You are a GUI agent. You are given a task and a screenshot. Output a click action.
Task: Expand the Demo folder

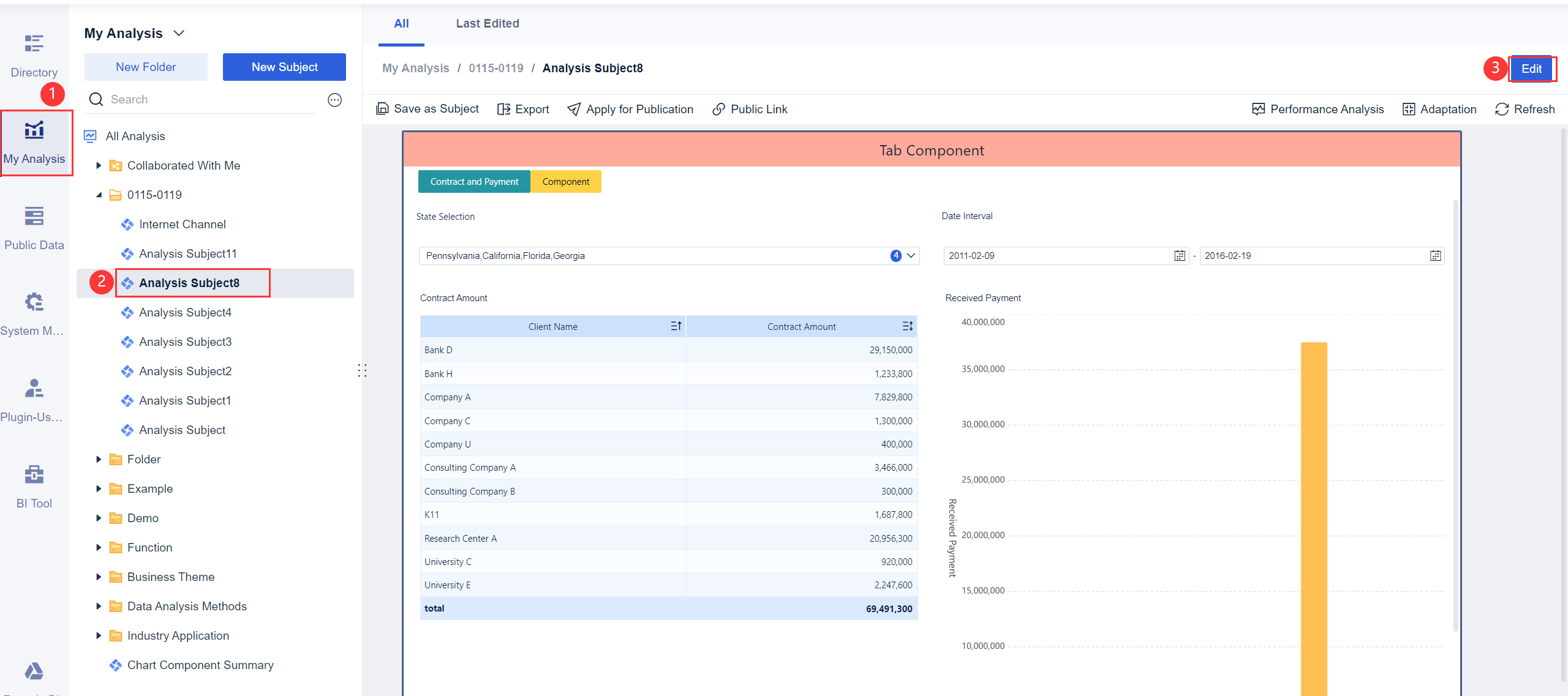click(99, 517)
